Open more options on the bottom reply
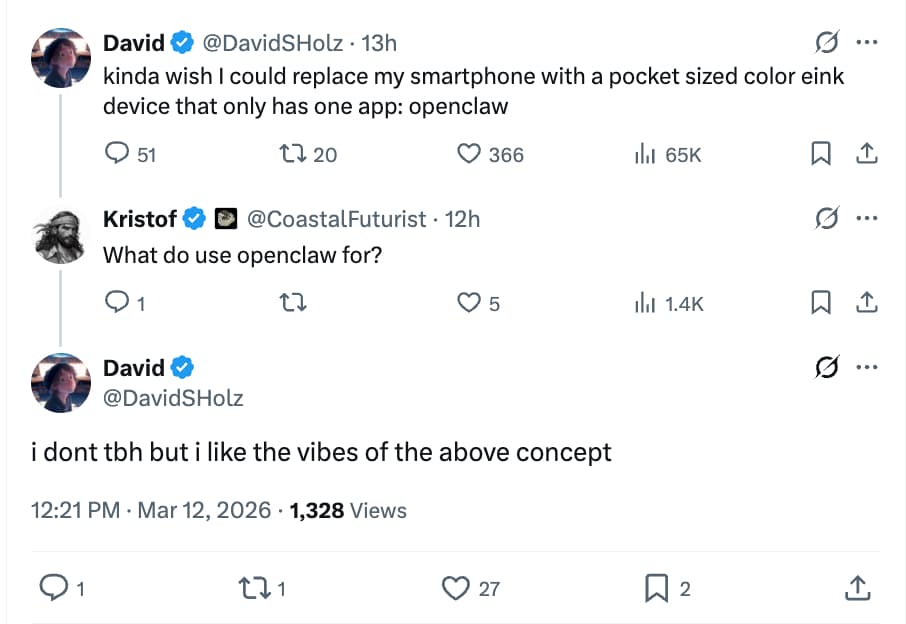This screenshot has width=906, height=624. point(864,367)
